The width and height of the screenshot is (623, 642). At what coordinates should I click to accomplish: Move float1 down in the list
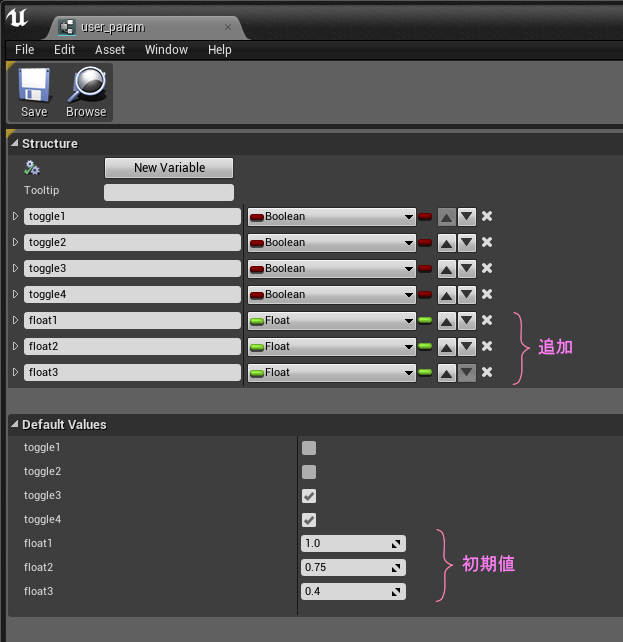tap(467, 321)
